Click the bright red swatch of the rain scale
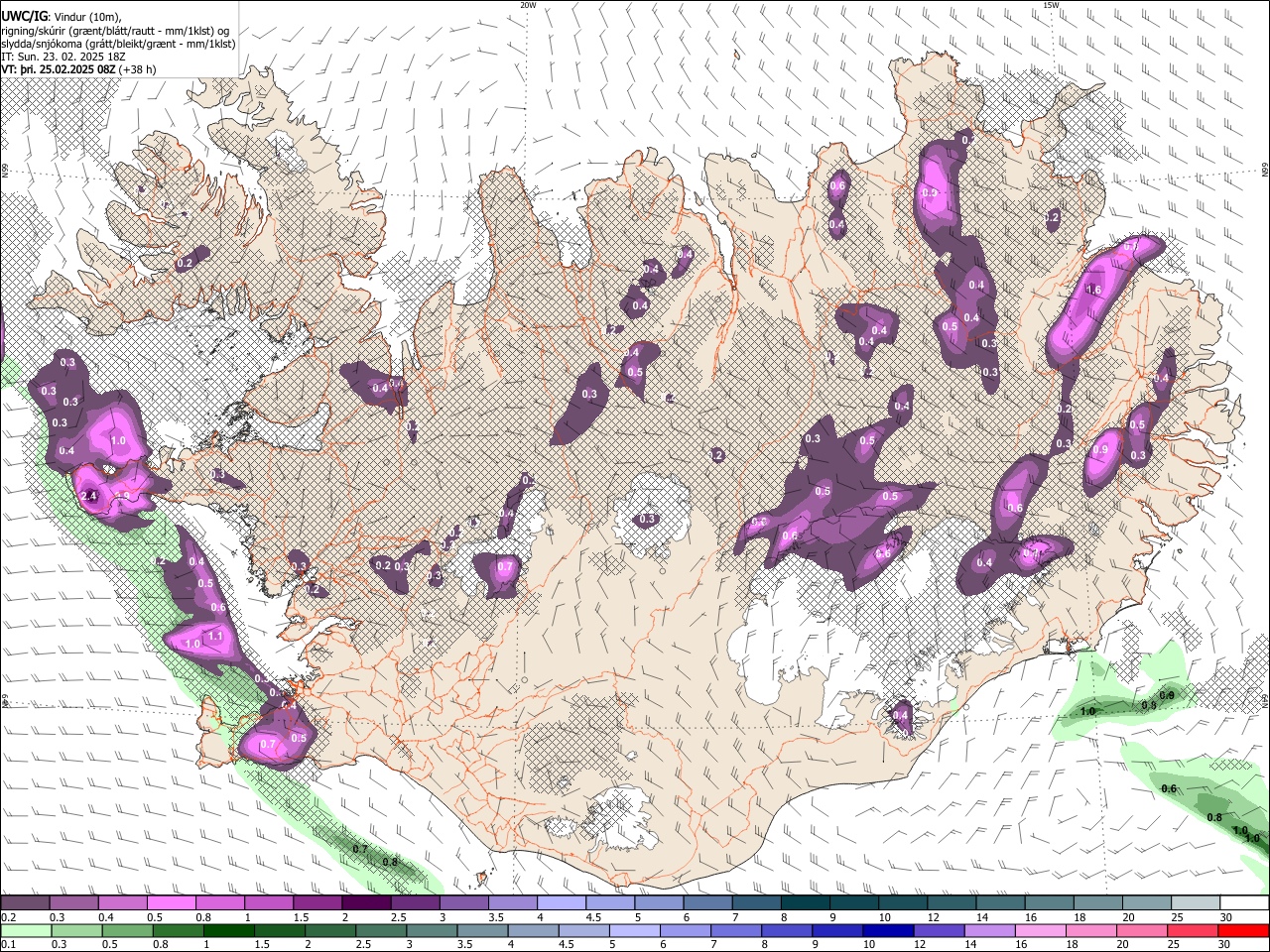The height and width of the screenshot is (952, 1270). pos(1243,931)
